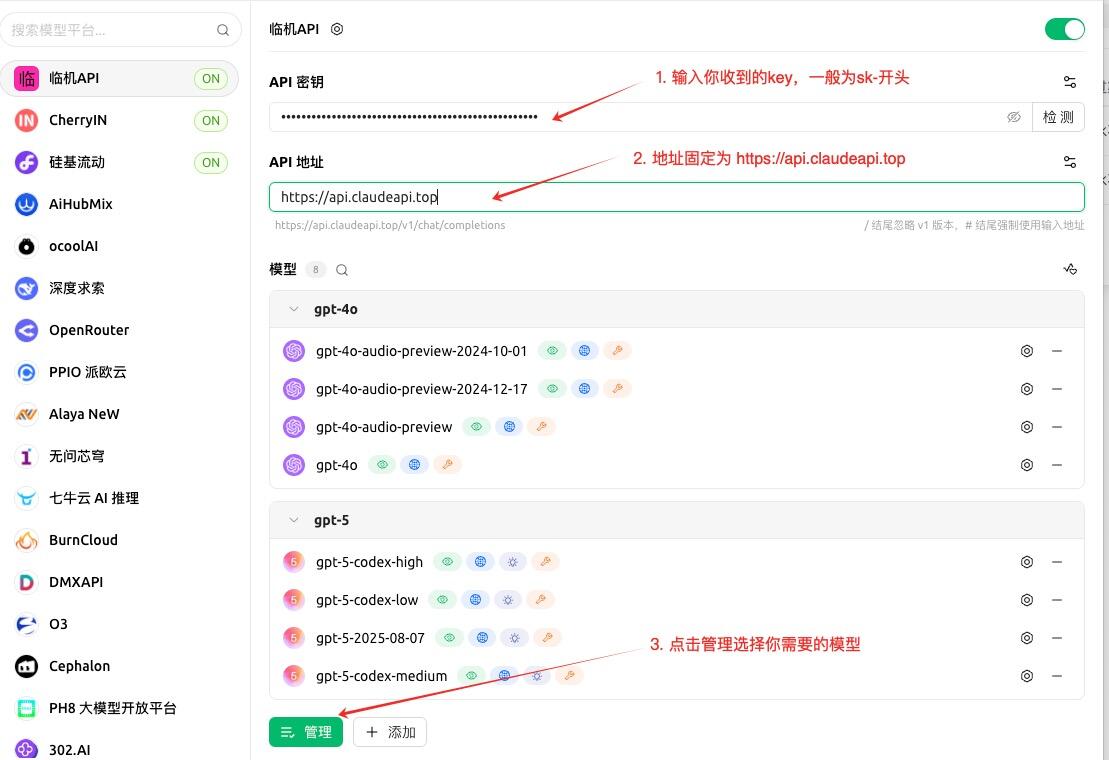Viewport: 1109px width, 760px height.
Task: Remove the gpt-4o model row
Action: pyautogui.click(x=1057, y=465)
